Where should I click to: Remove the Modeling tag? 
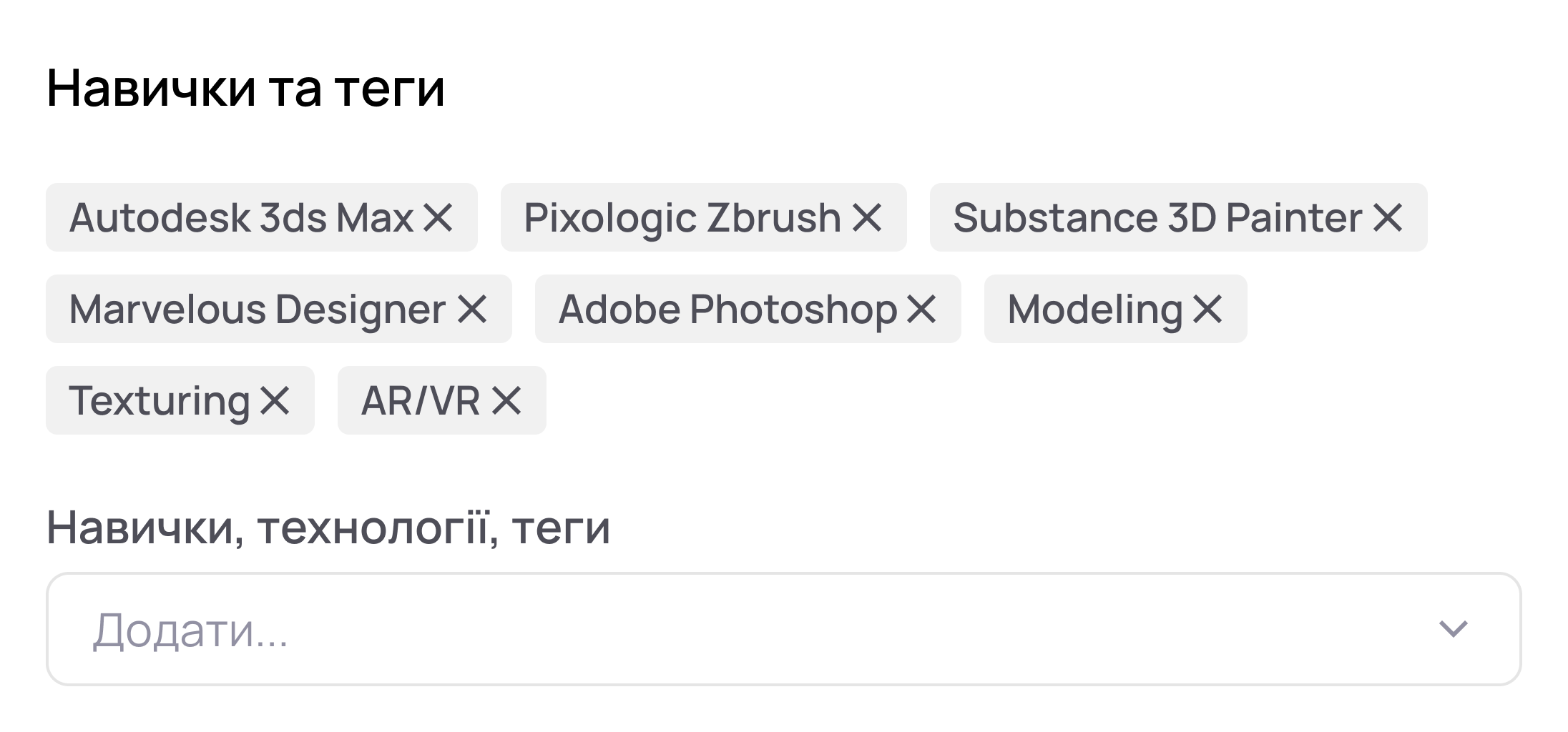(x=1206, y=309)
